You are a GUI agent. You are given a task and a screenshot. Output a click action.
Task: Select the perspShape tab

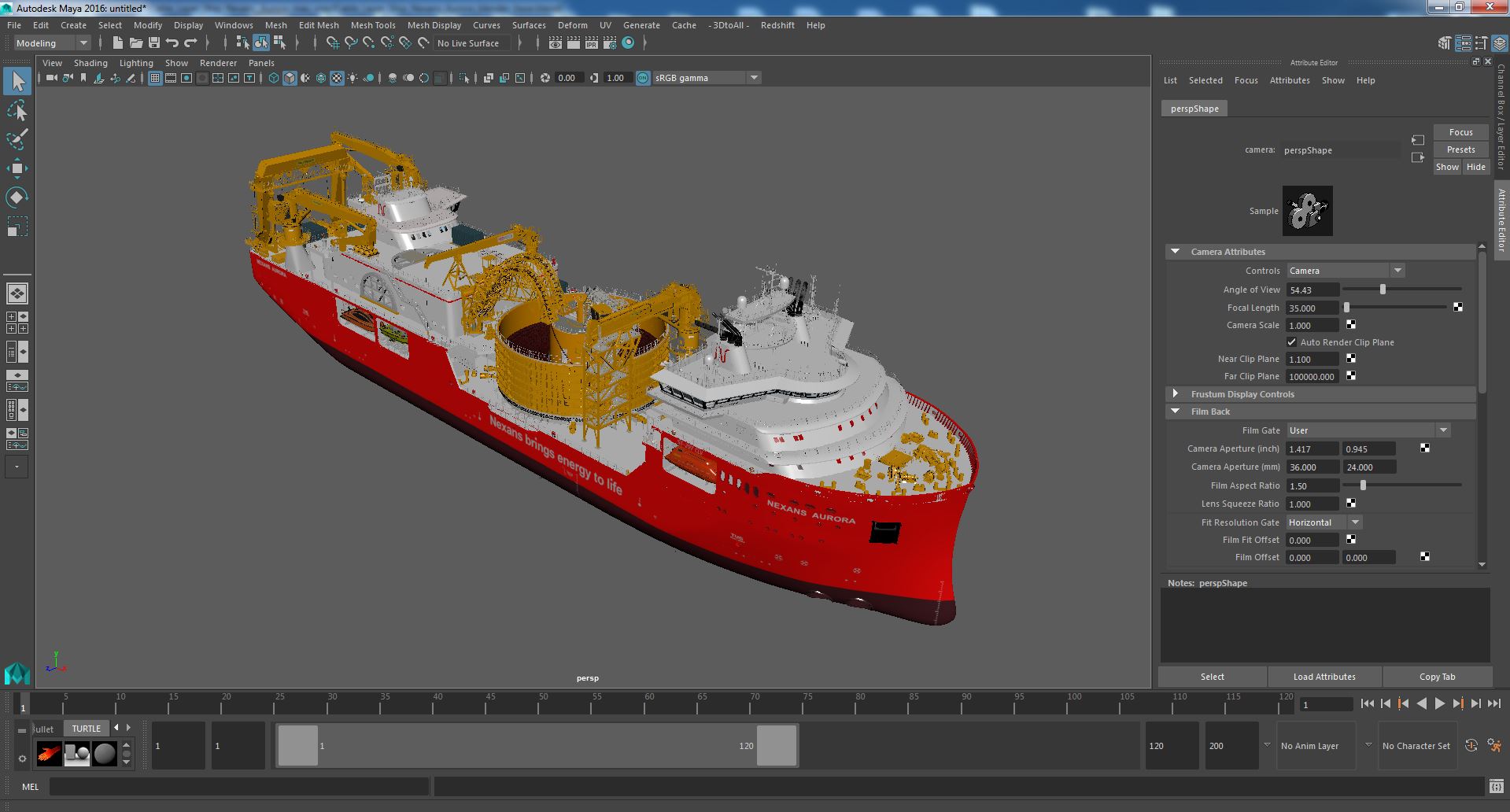click(1194, 109)
